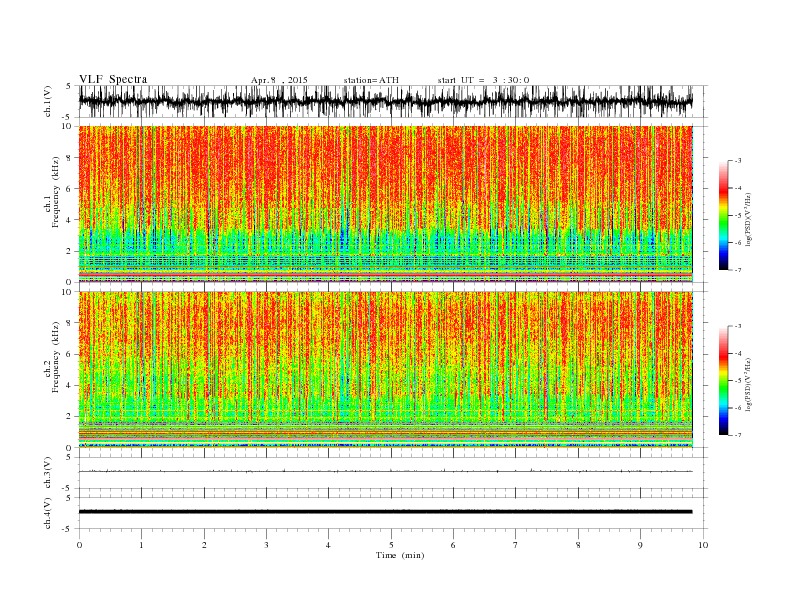Viewport: 792px width, 612px height.
Task: Select the "start UT = 3:30:0" label
Action: coord(483,80)
